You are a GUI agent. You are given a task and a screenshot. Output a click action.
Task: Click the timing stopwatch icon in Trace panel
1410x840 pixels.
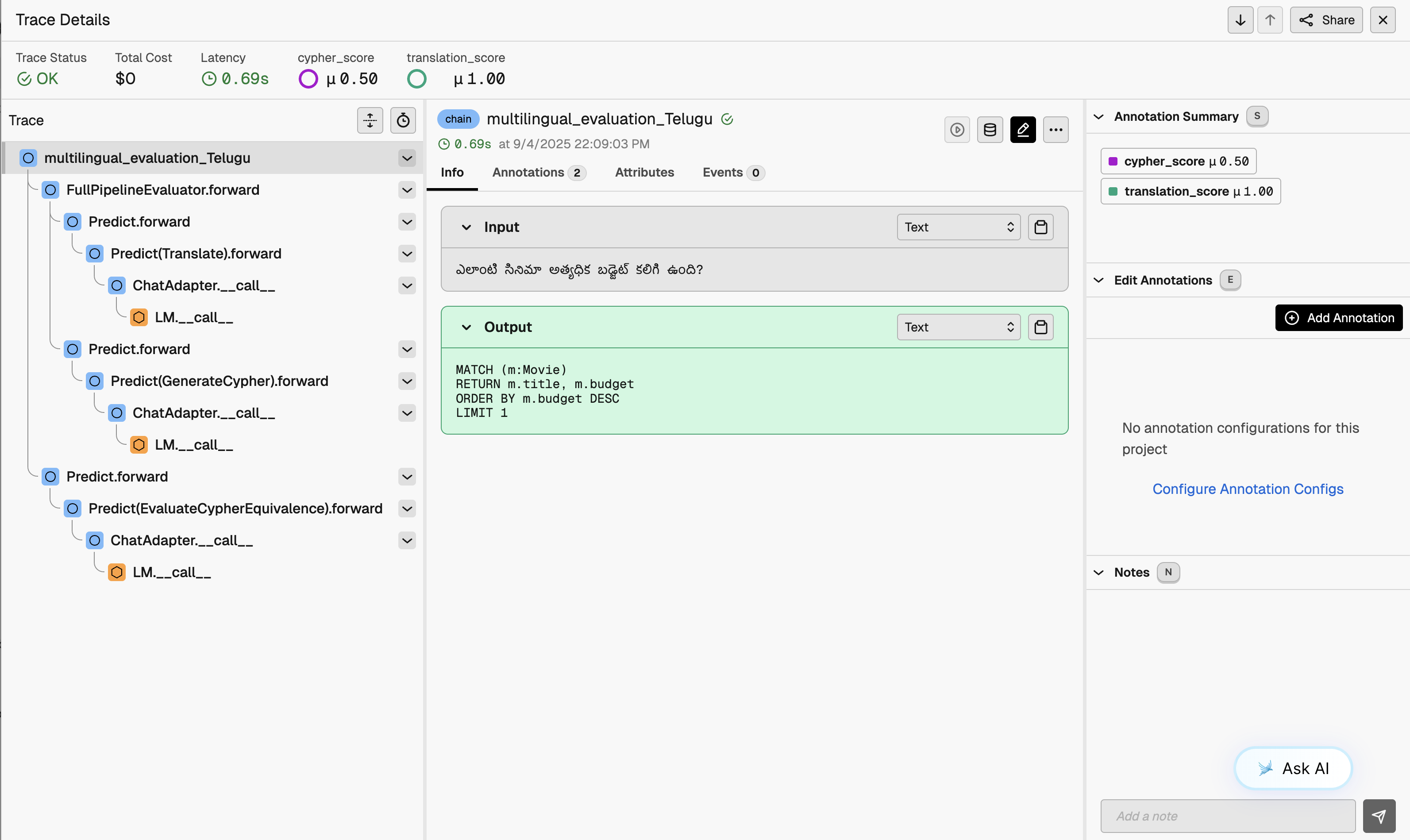[403, 120]
